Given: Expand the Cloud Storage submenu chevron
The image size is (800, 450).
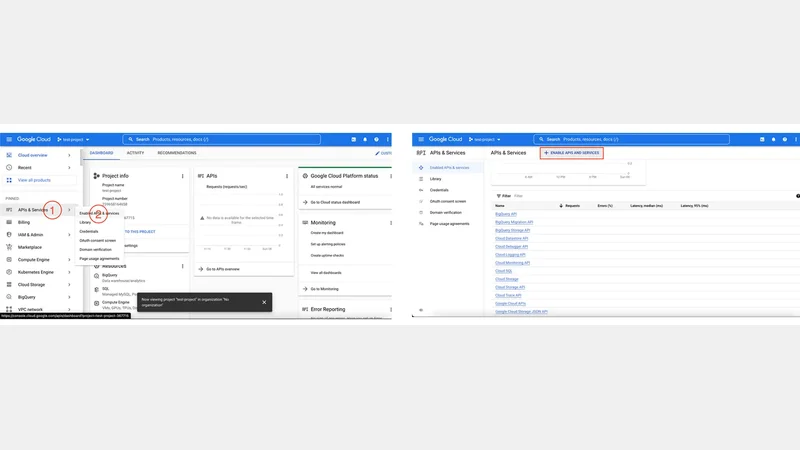Looking at the screenshot, I should pyautogui.click(x=69, y=285).
